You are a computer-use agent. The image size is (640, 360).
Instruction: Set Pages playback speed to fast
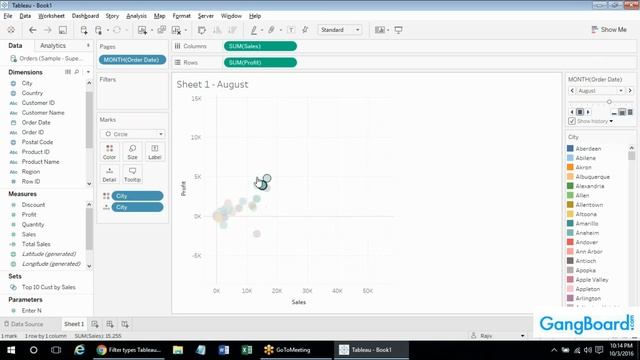(x=630, y=112)
